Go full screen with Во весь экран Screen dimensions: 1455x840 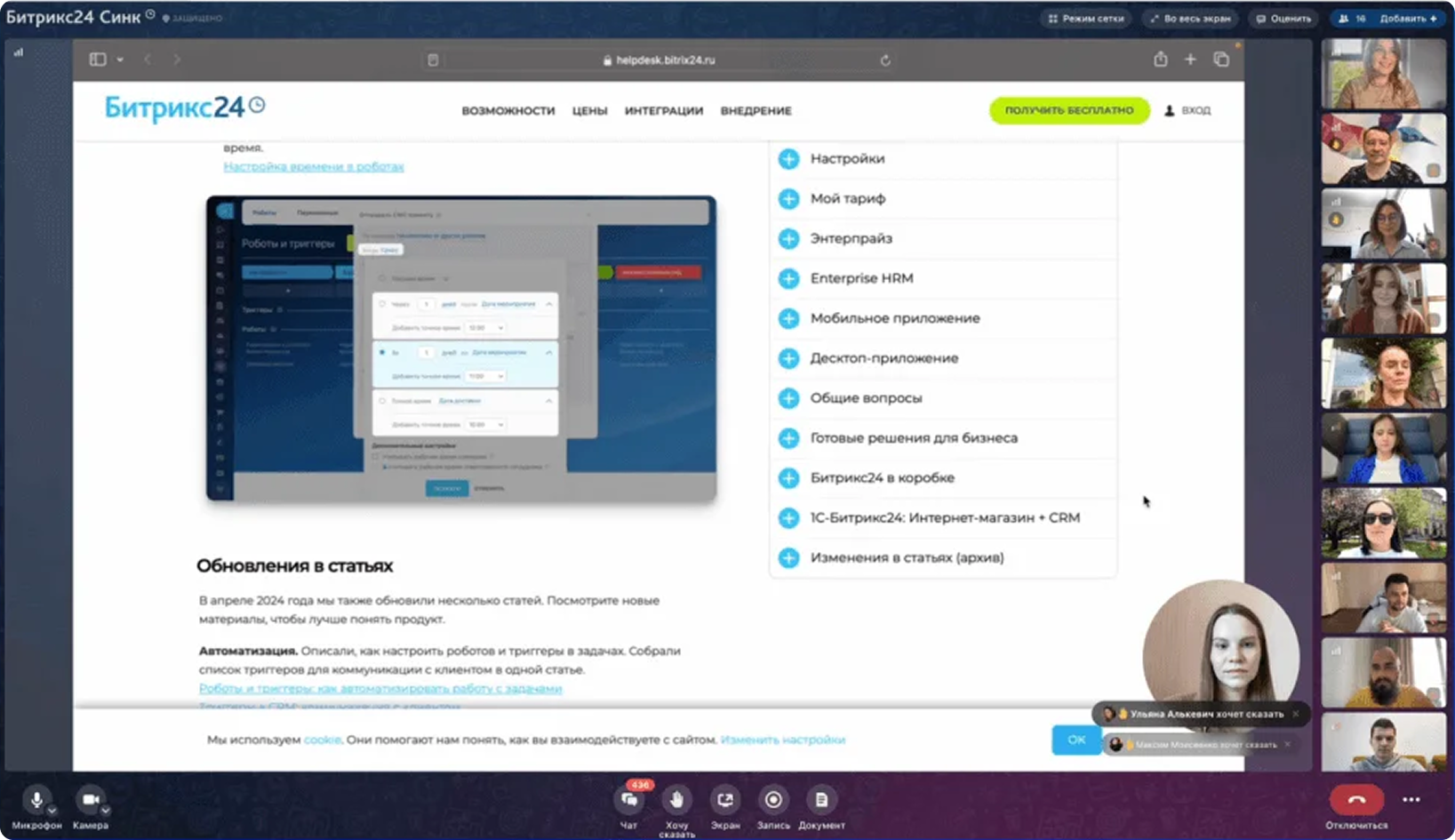pyautogui.click(x=1191, y=18)
